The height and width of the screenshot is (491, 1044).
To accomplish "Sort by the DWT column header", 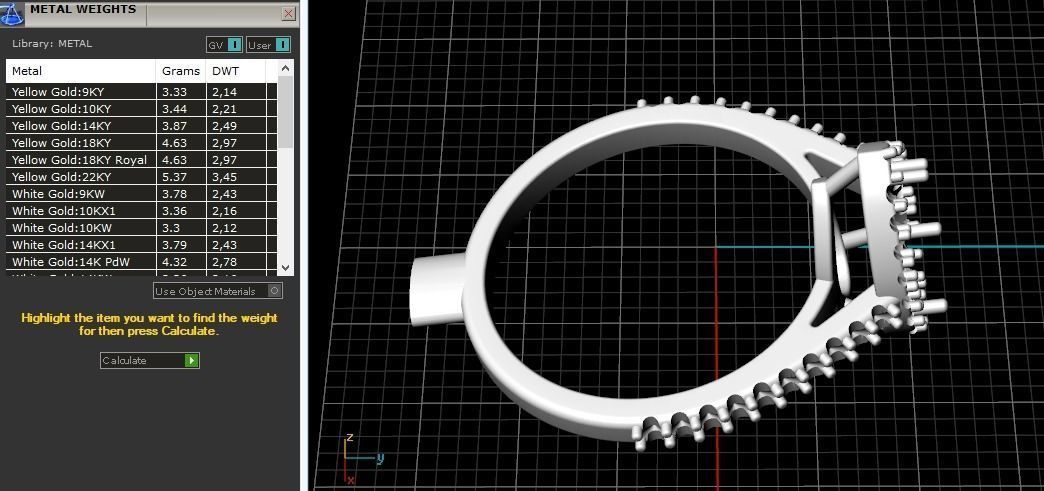I will [x=236, y=71].
